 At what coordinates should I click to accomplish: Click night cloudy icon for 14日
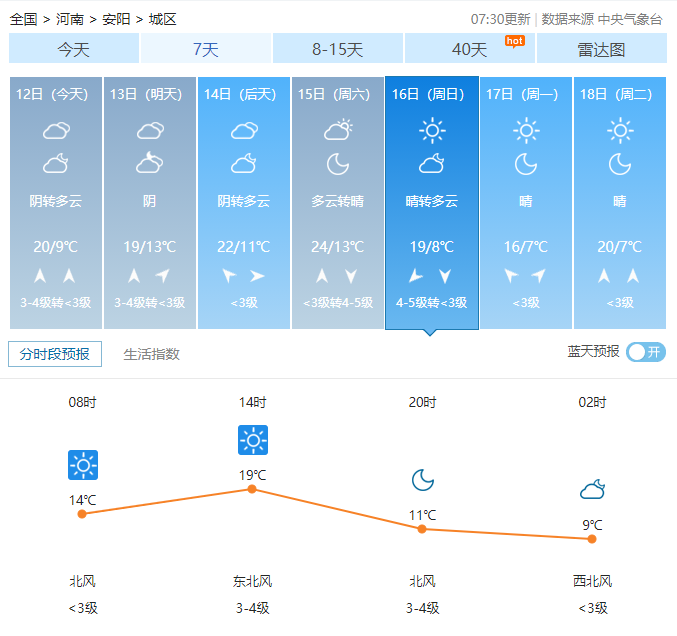point(244,164)
